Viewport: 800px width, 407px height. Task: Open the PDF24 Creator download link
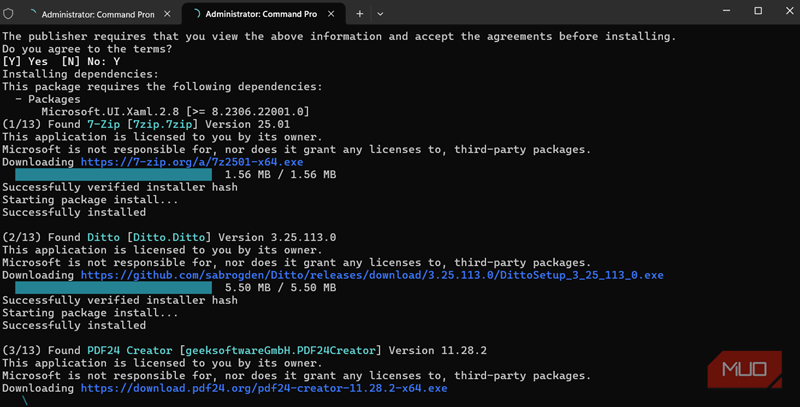point(264,387)
